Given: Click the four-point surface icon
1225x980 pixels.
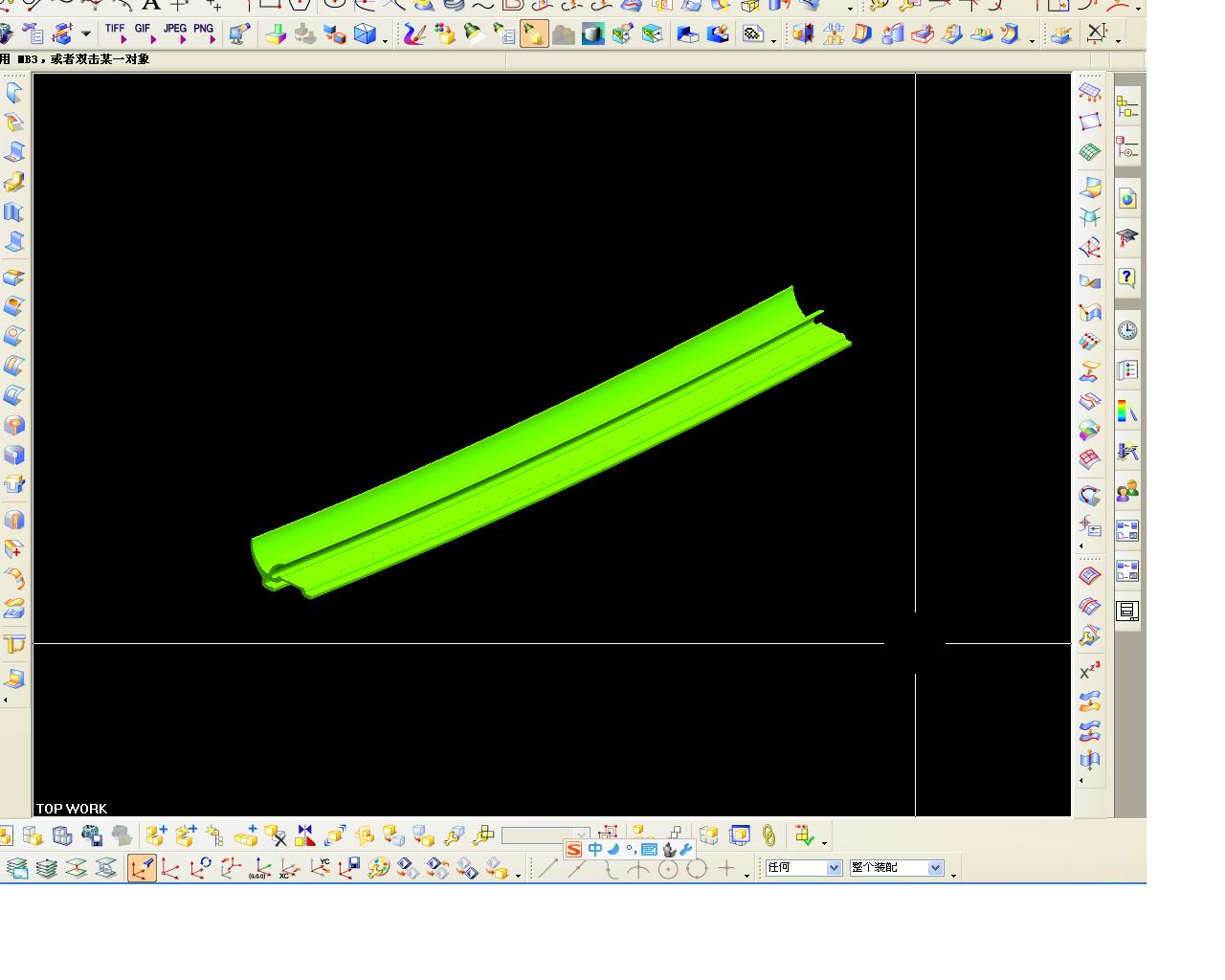Looking at the screenshot, I should pyautogui.click(x=1090, y=122).
